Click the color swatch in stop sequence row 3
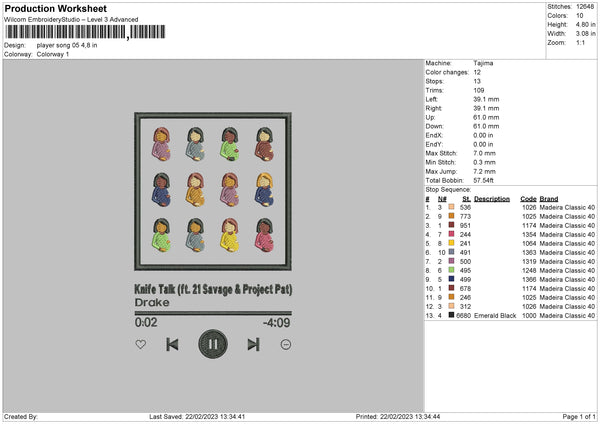This screenshot has height=424, width=600. coord(452,225)
